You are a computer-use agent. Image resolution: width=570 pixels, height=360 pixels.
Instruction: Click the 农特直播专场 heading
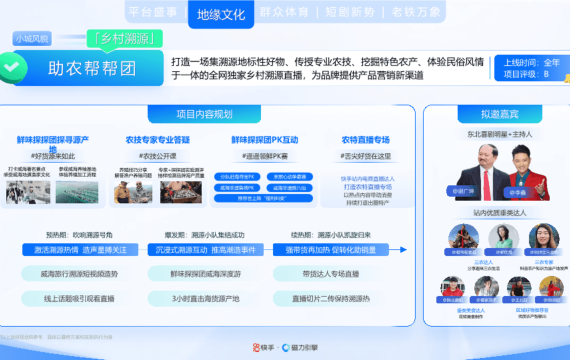(x=366, y=140)
